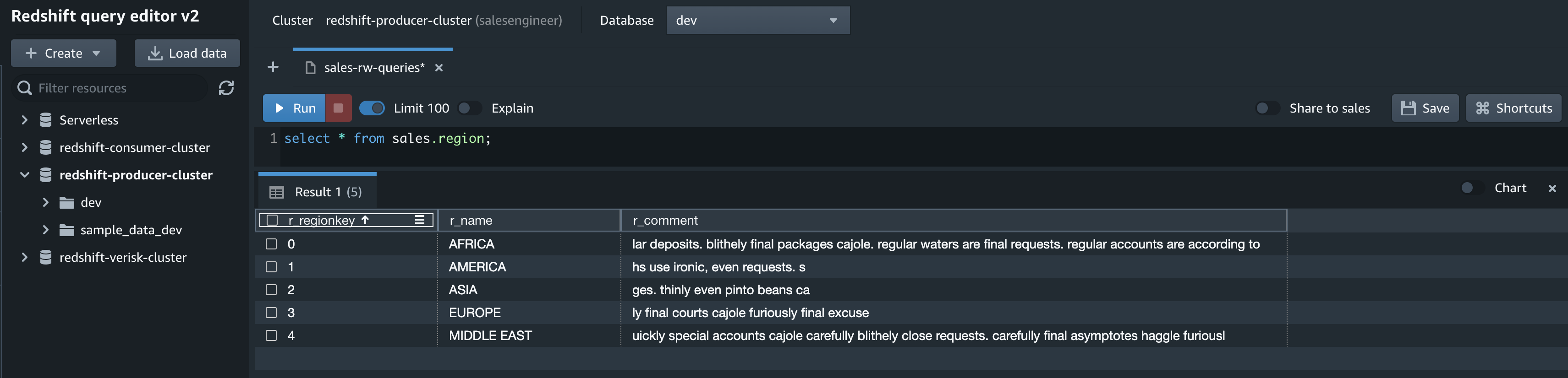Click the add new tab plus icon

pyautogui.click(x=273, y=67)
